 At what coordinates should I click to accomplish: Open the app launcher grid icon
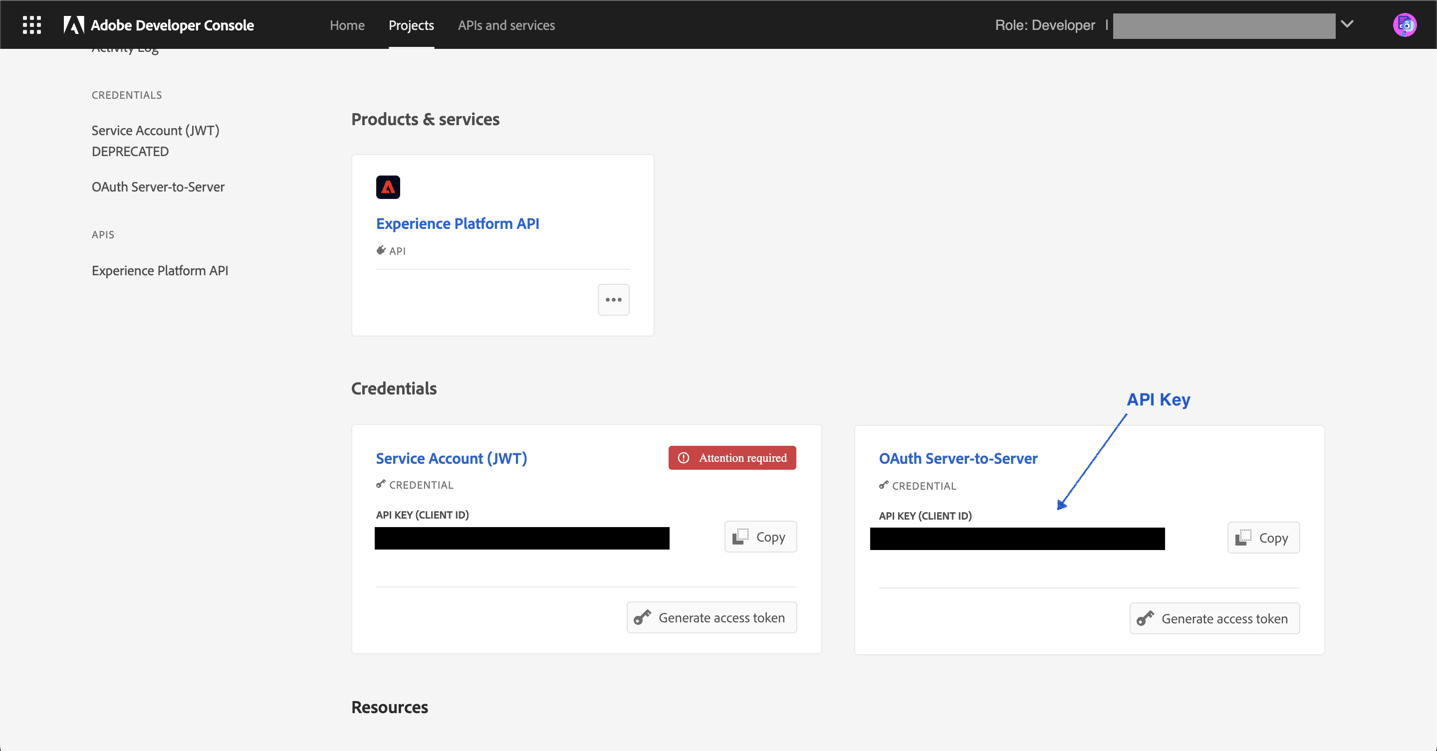coord(31,24)
